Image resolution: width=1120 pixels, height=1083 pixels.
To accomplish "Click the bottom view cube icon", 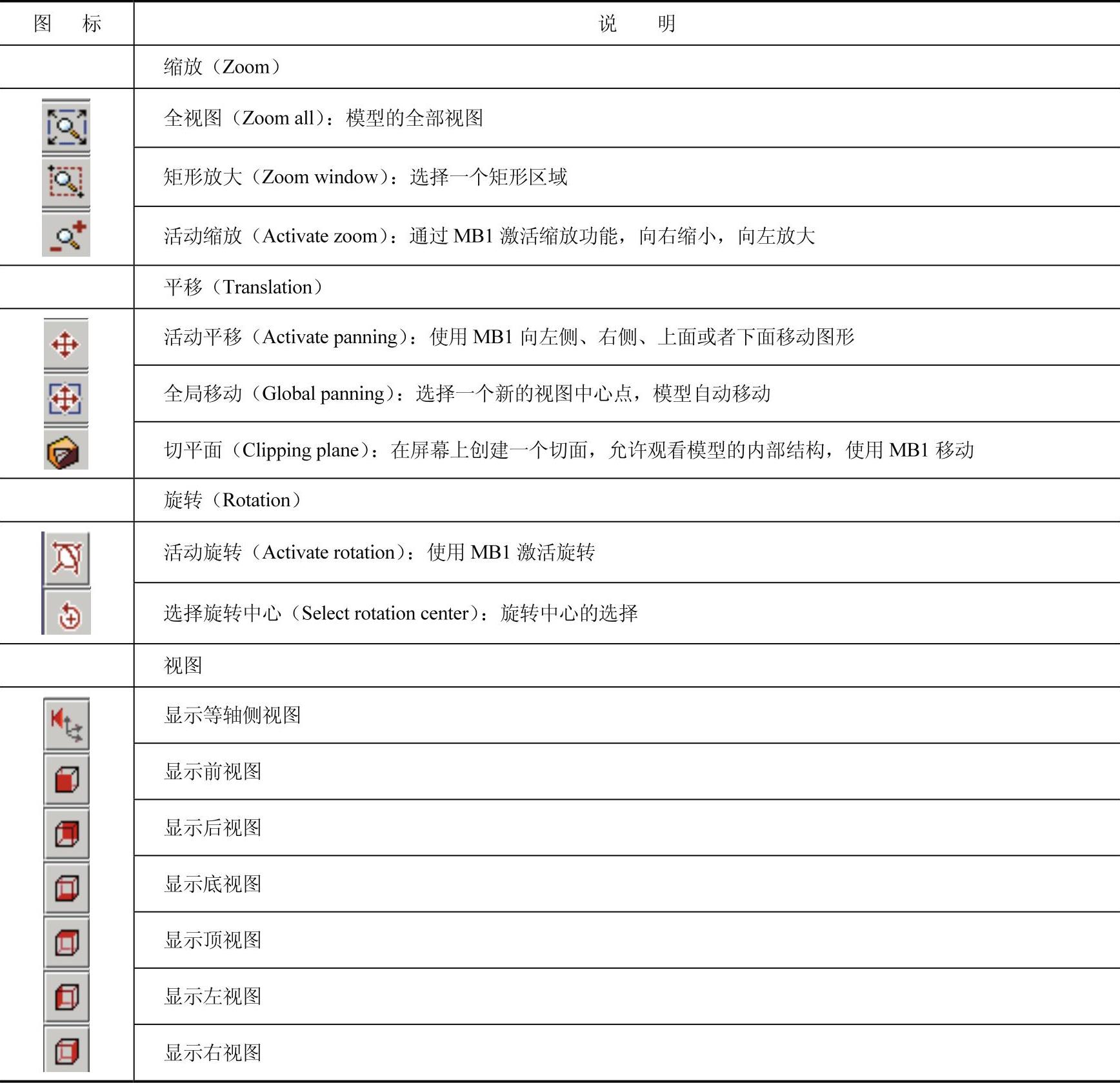I will (66, 889).
